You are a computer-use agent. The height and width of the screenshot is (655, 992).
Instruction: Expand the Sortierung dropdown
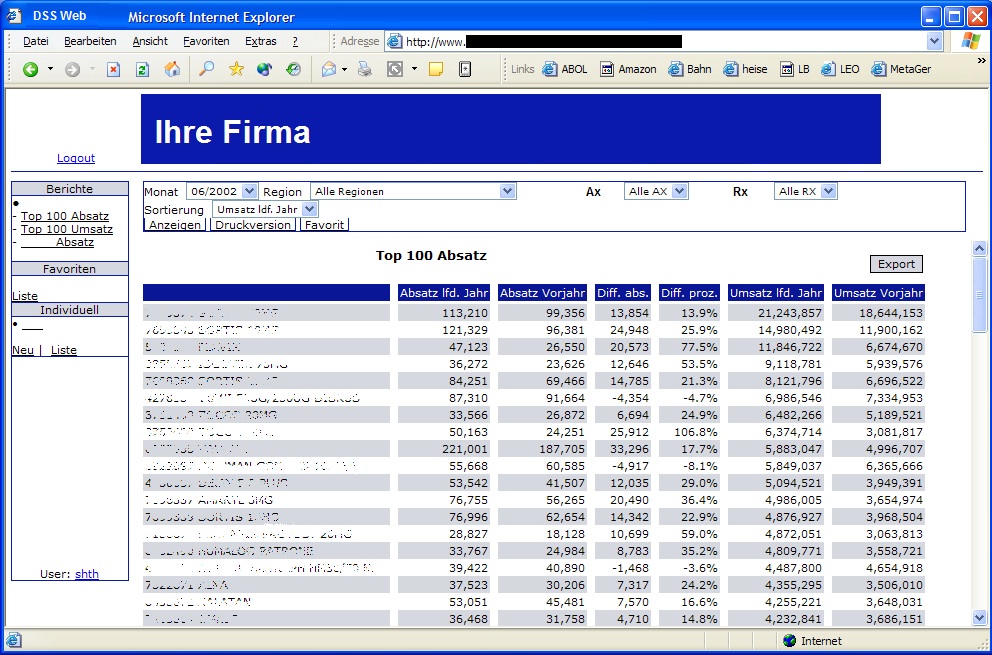coord(309,209)
